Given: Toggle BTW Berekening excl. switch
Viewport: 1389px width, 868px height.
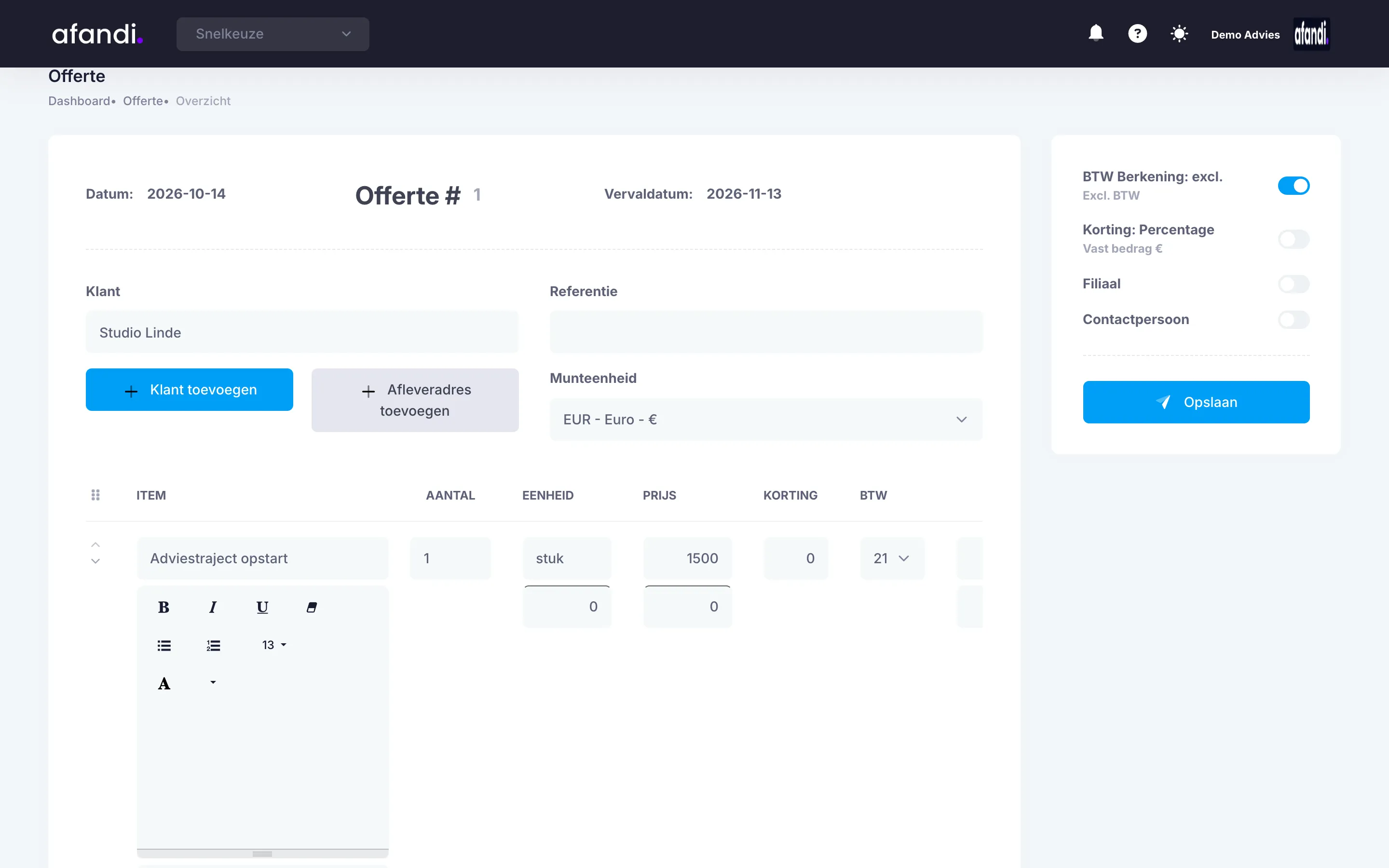Looking at the screenshot, I should tap(1293, 186).
